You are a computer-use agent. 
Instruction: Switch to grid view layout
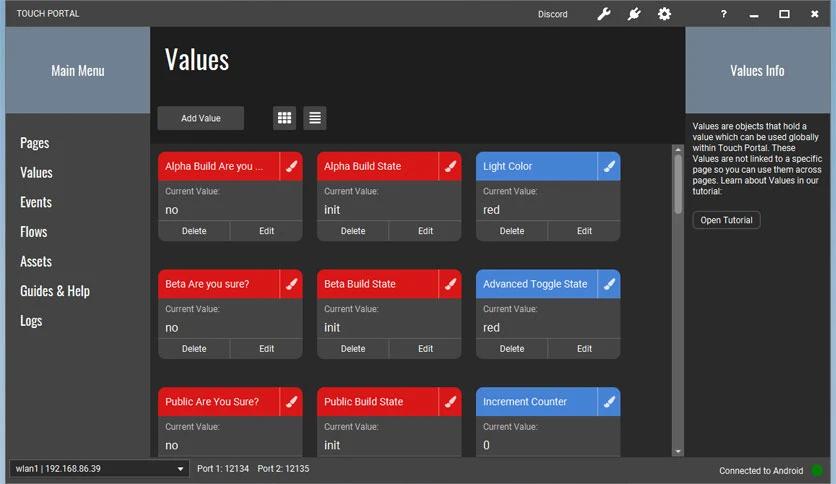[x=285, y=118]
